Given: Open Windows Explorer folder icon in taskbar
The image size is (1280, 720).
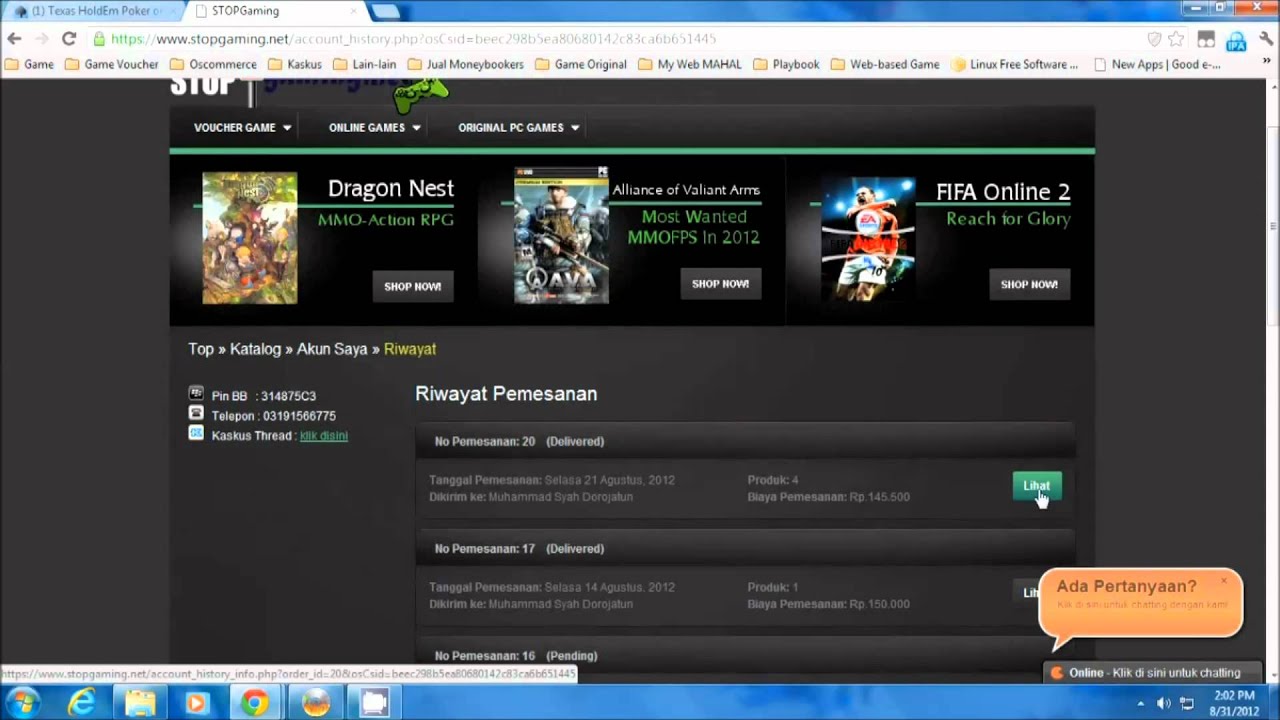Looking at the screenshot, I should tap(140, 703).
